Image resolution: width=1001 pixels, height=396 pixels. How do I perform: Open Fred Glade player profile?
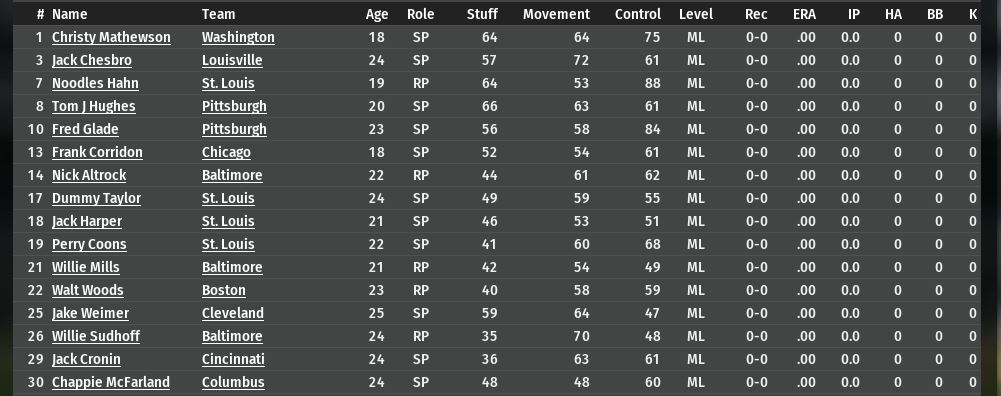85,129
